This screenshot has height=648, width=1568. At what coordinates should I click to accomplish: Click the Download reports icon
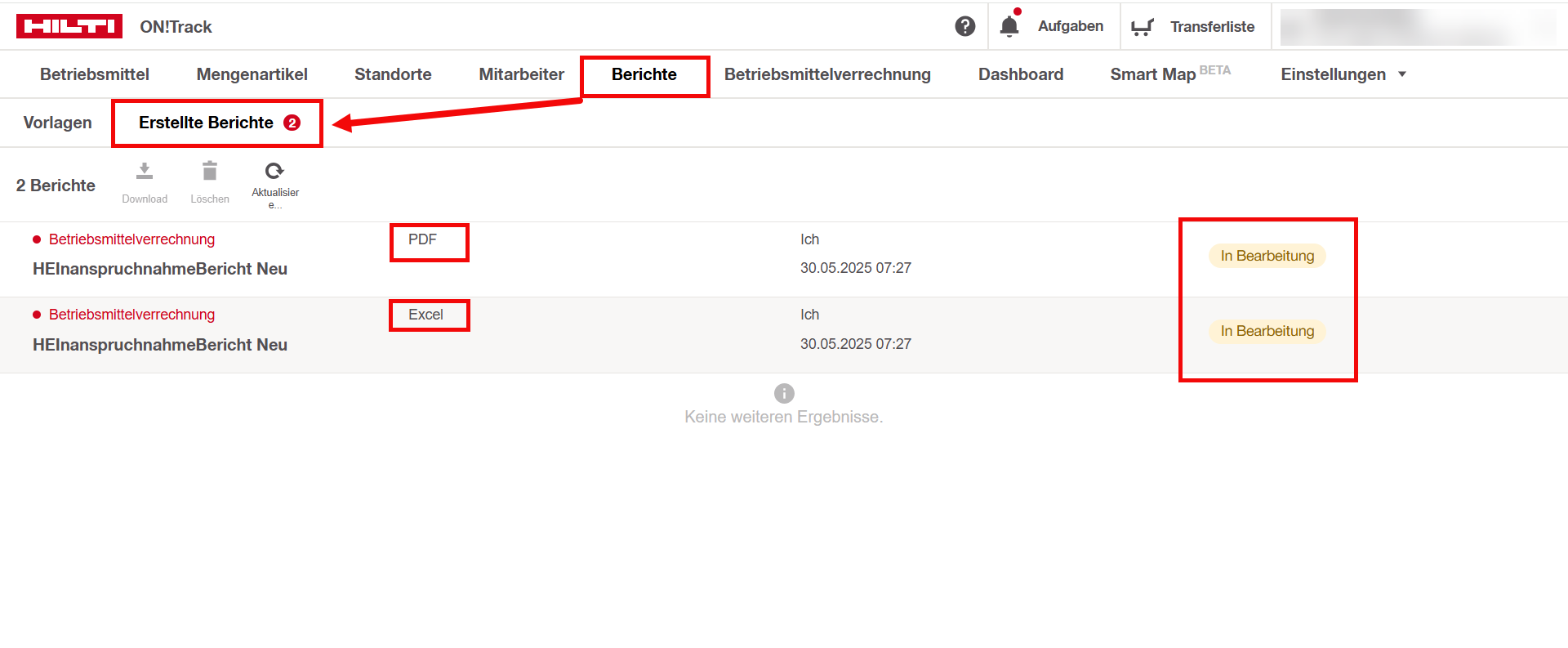[x=145, y=172]
